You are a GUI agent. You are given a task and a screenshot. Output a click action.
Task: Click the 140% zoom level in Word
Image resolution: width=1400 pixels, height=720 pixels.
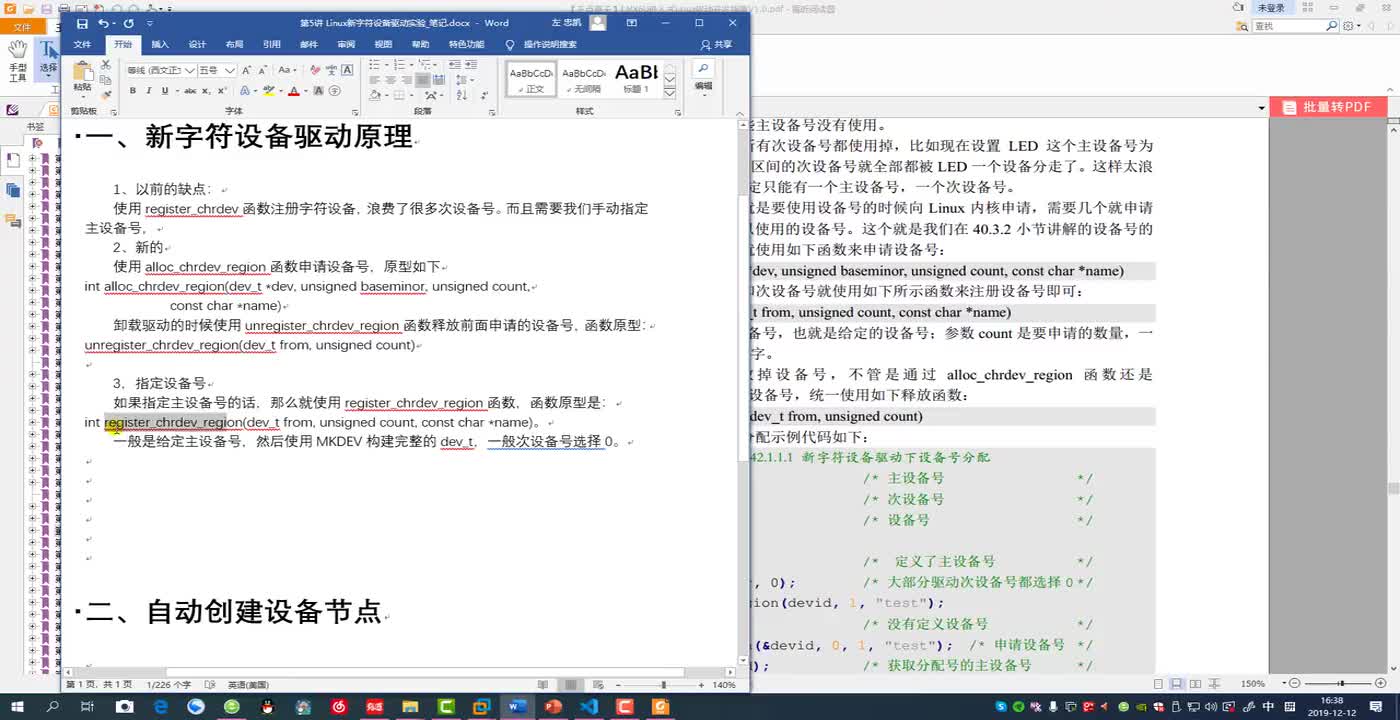pyautogui.click(x=724, y=685)
